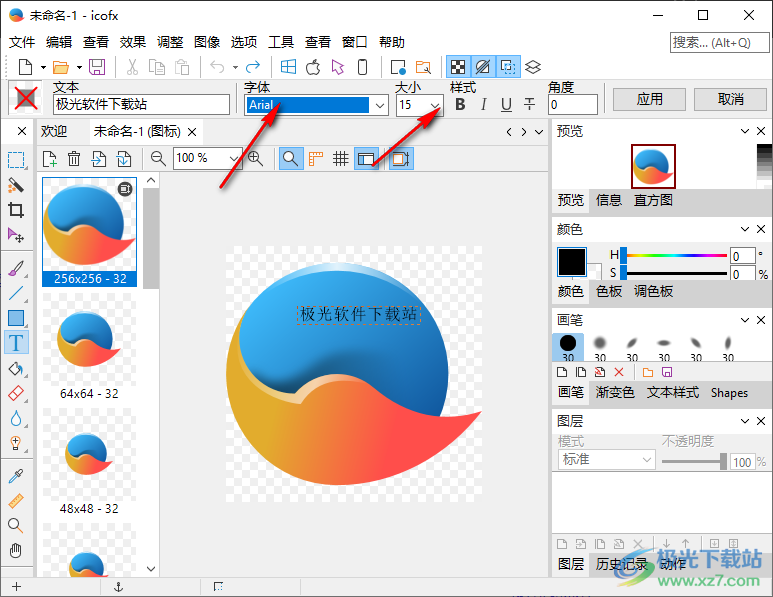This screenshot has width=773, height=597.
Task: Select the rectangular selection tool
Action: [16, 160]
